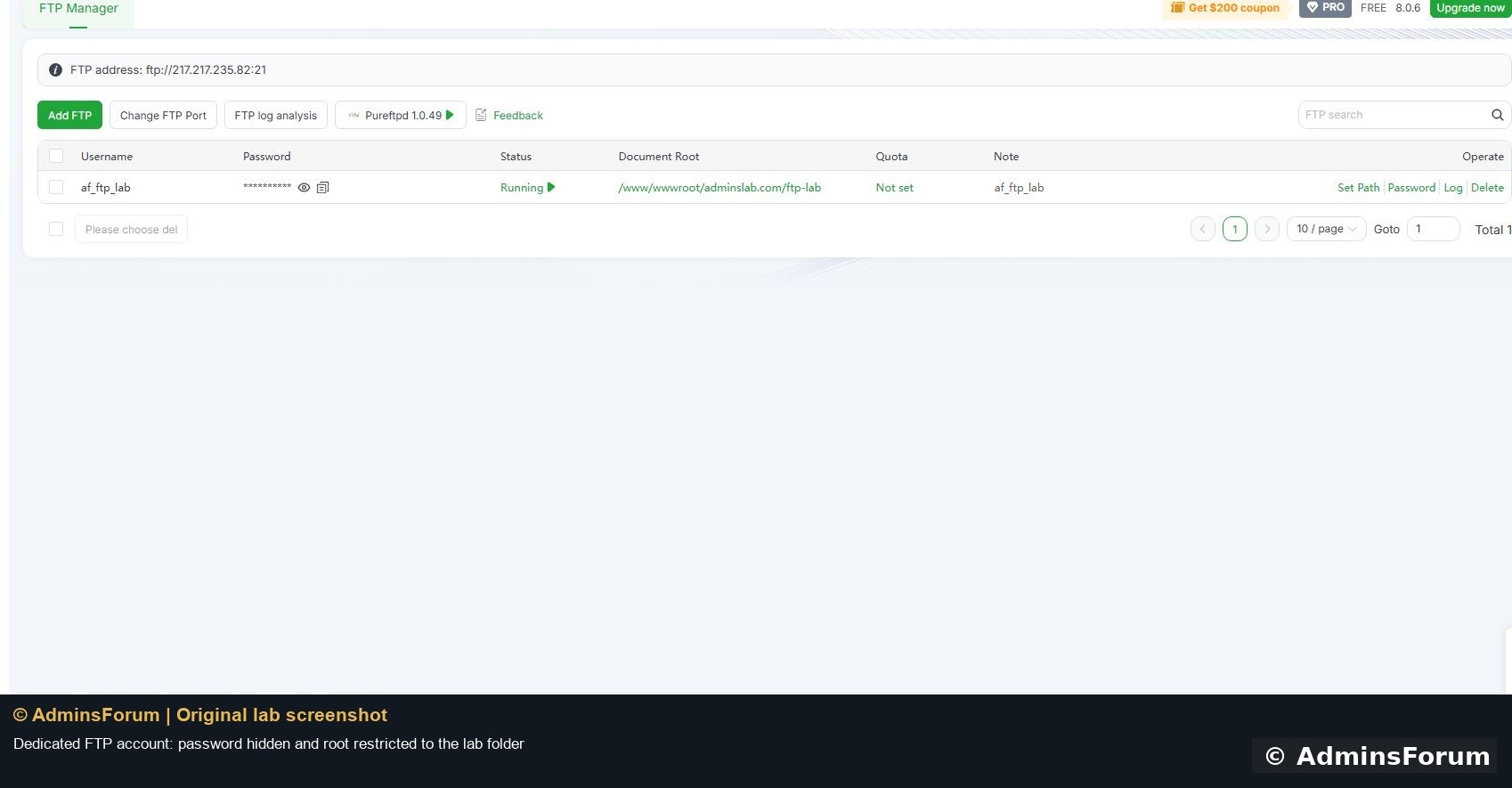Viewport: 1512px width, 788px height.
Task: Tick the checkbox beside Please choose del
Action: [56, 229]
